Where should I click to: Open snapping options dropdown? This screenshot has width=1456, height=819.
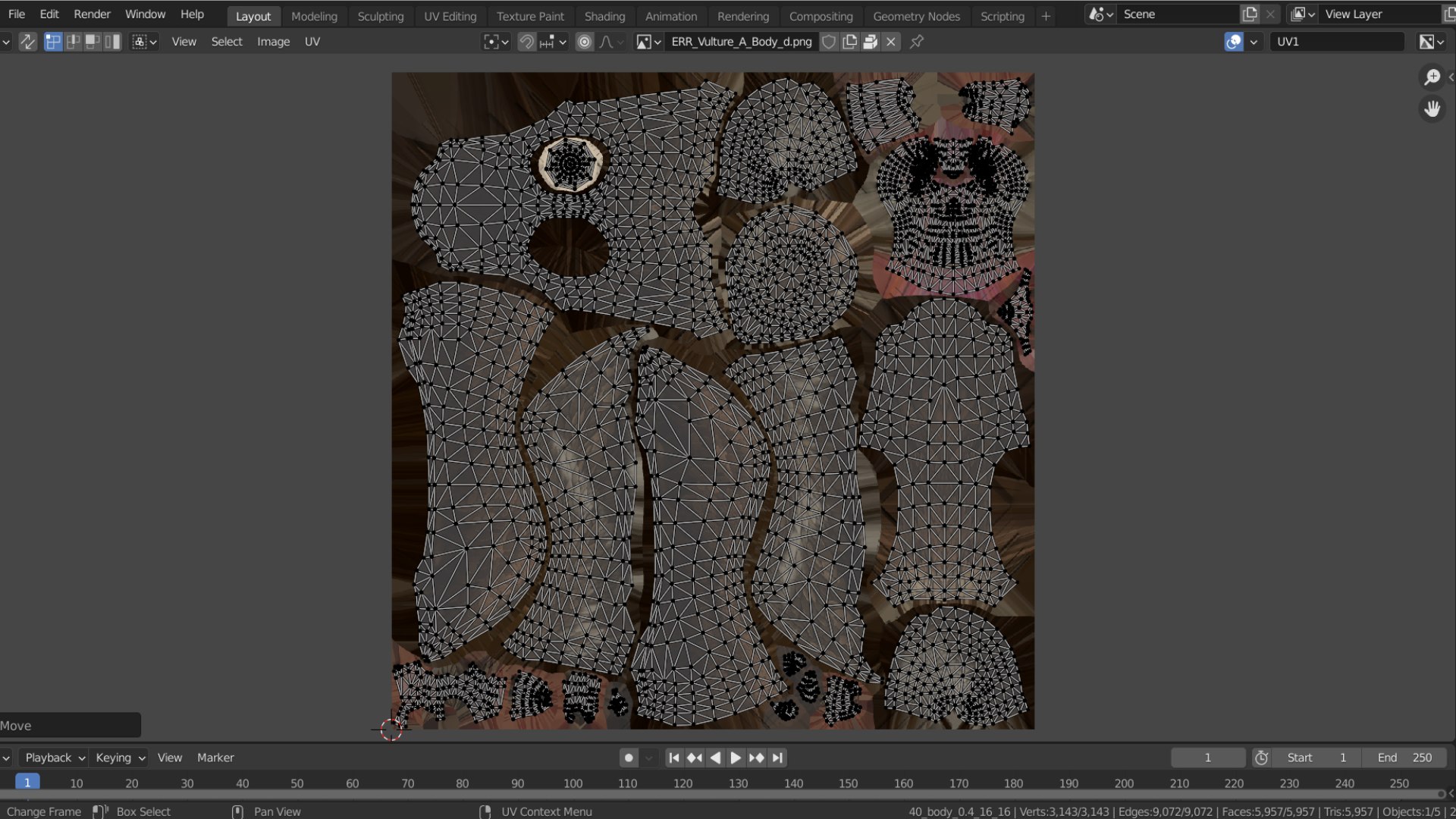[x=553, y=42]
